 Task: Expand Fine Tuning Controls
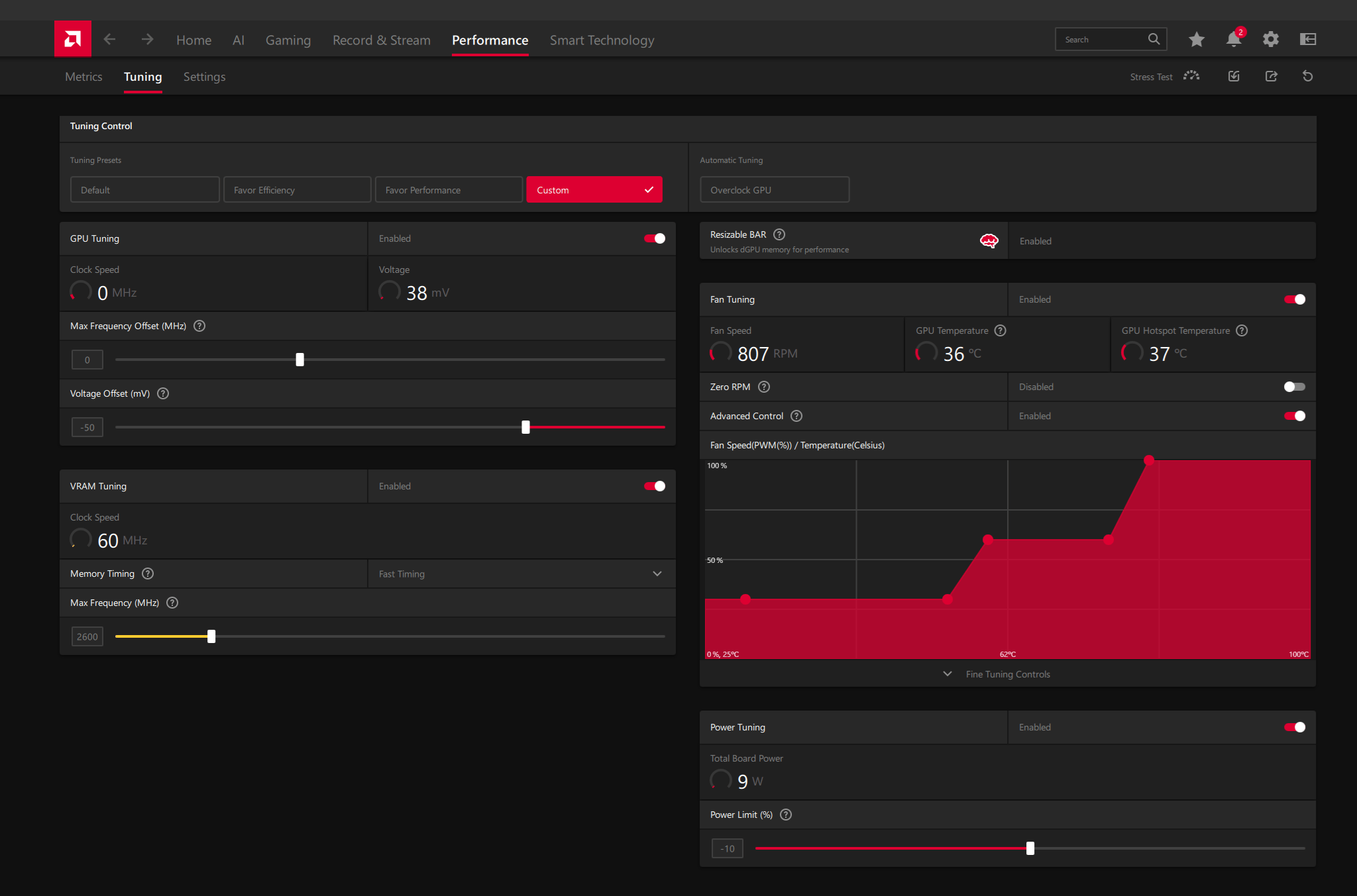click(1007, 674)
